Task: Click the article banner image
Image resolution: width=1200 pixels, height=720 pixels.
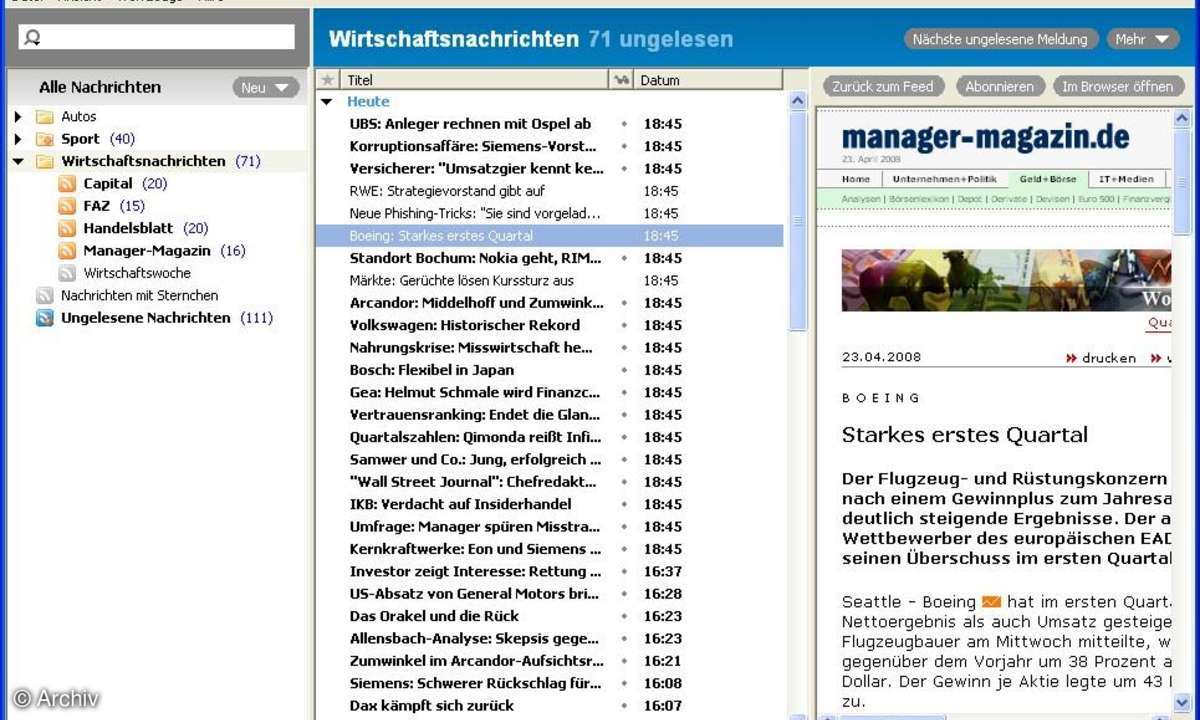Action: point(1006,281)
